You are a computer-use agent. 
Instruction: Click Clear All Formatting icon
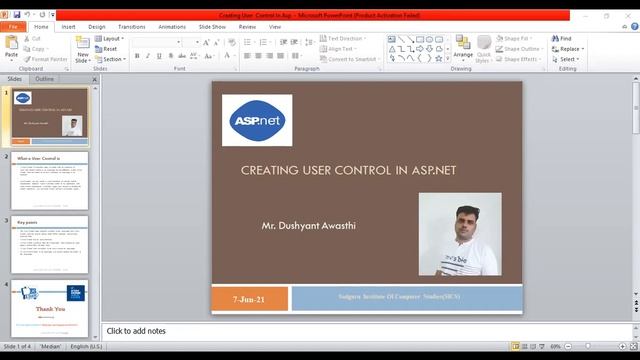pos(232,42)
